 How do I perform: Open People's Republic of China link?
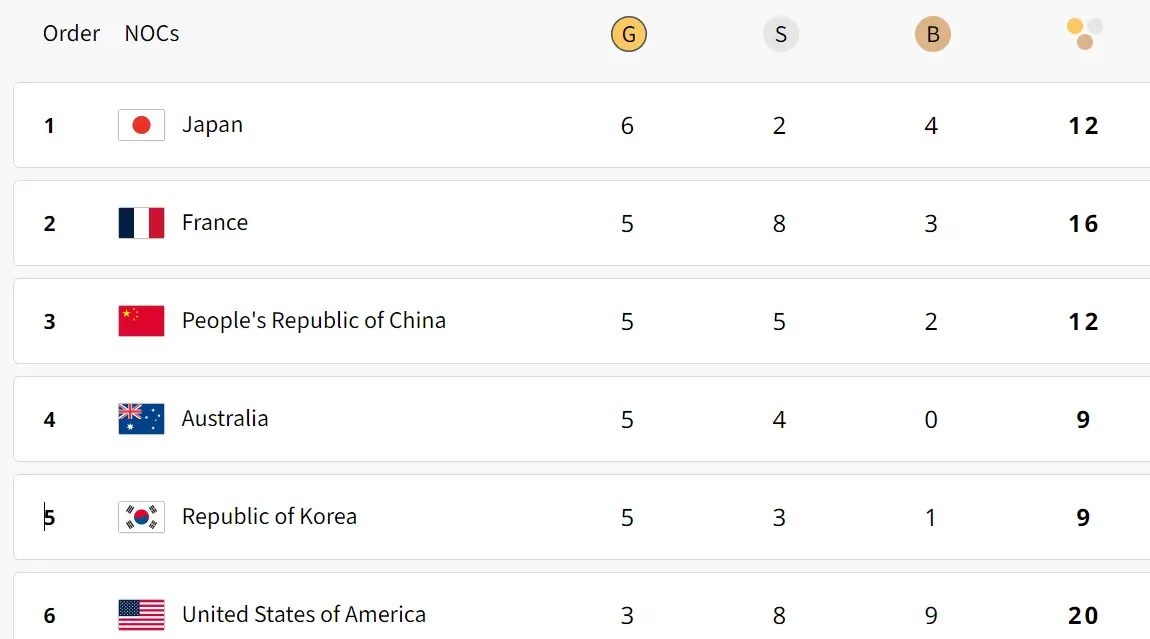(x=314, y=321)
